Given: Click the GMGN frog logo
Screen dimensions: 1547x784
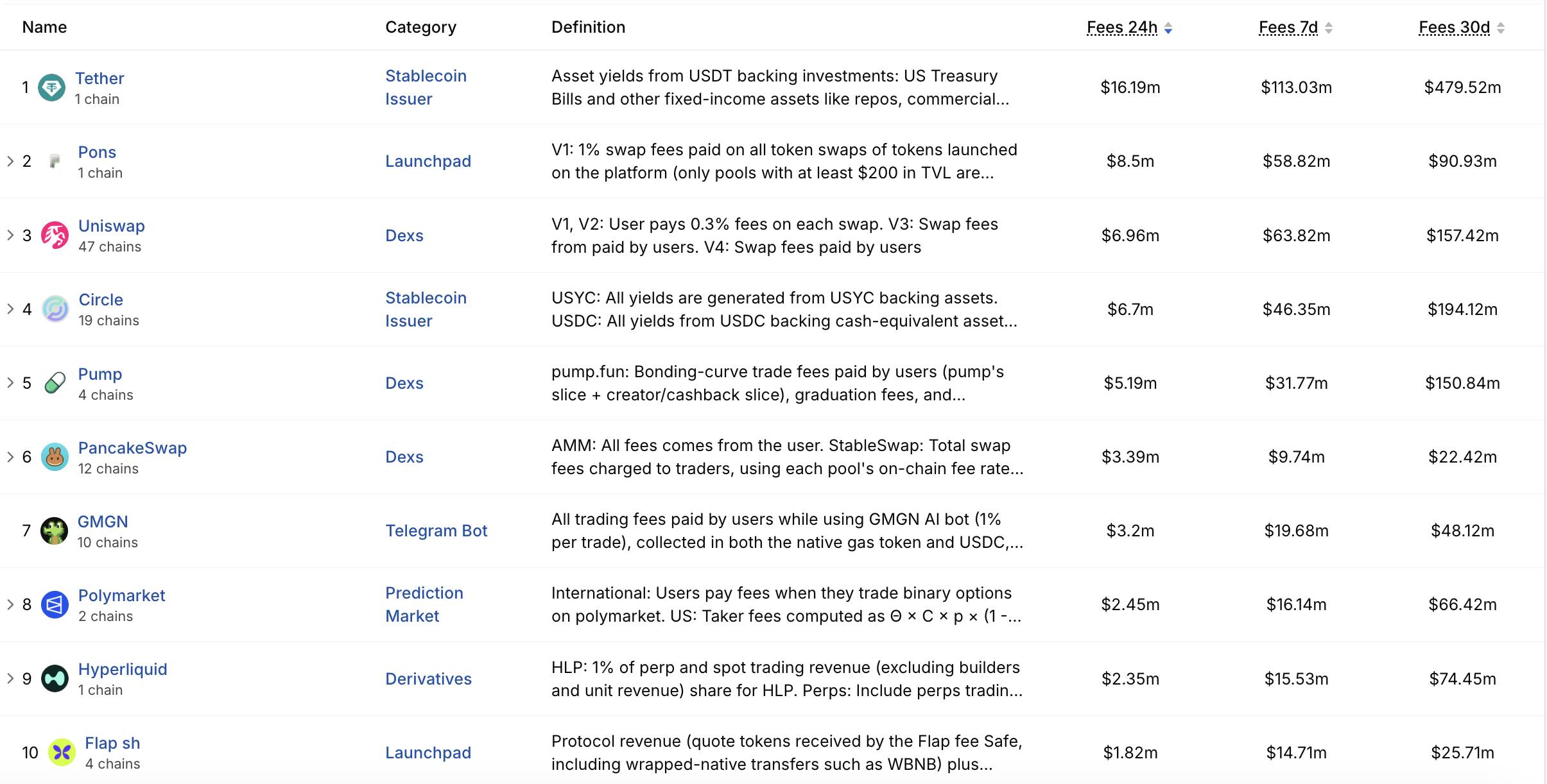Looking at the screenshot, I should pos(55,531).
